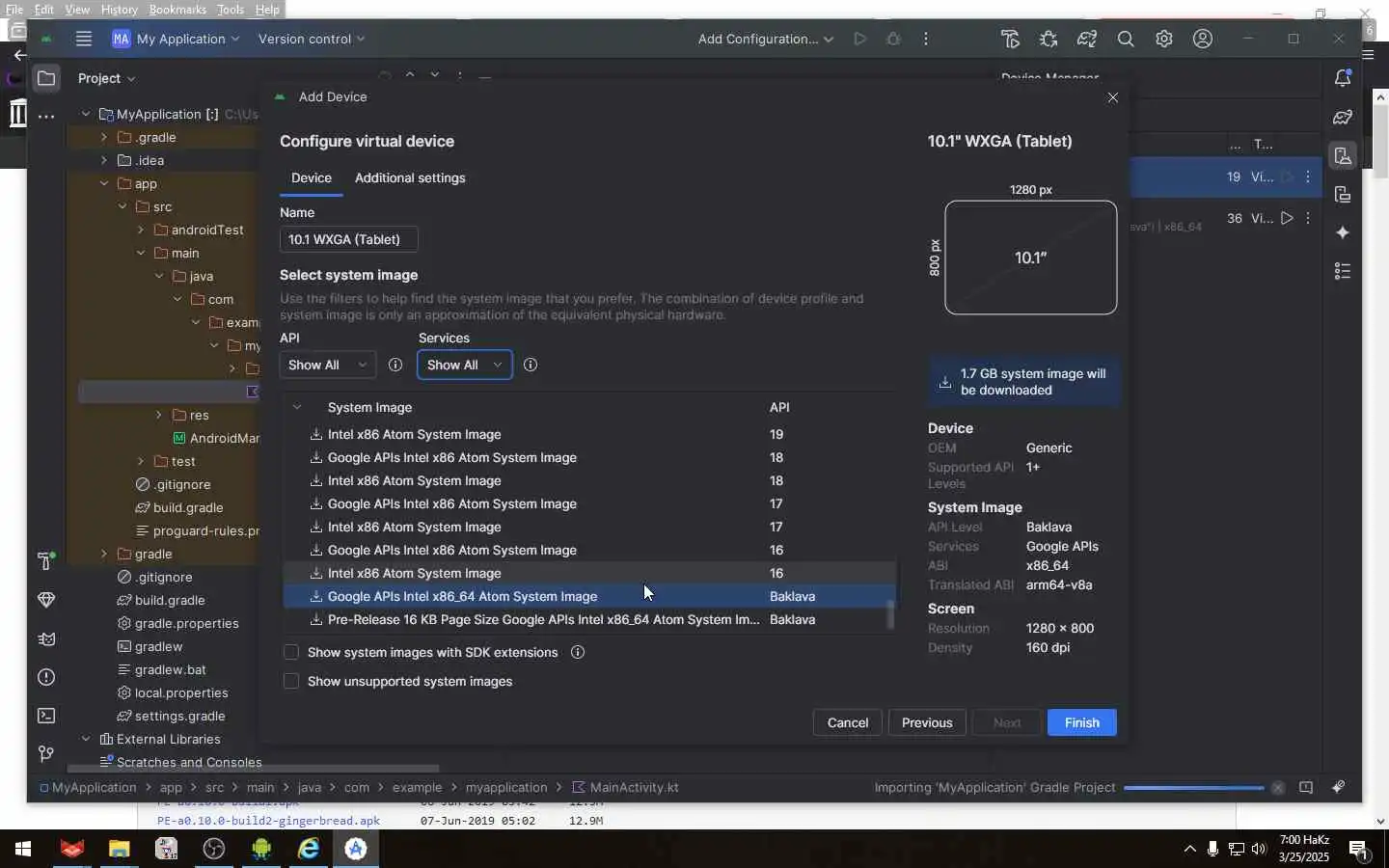The height and width of the screenshot is (868, 1389).
Task: Open the Bookmarks menu in background window
Action: [x=177, y=10]
